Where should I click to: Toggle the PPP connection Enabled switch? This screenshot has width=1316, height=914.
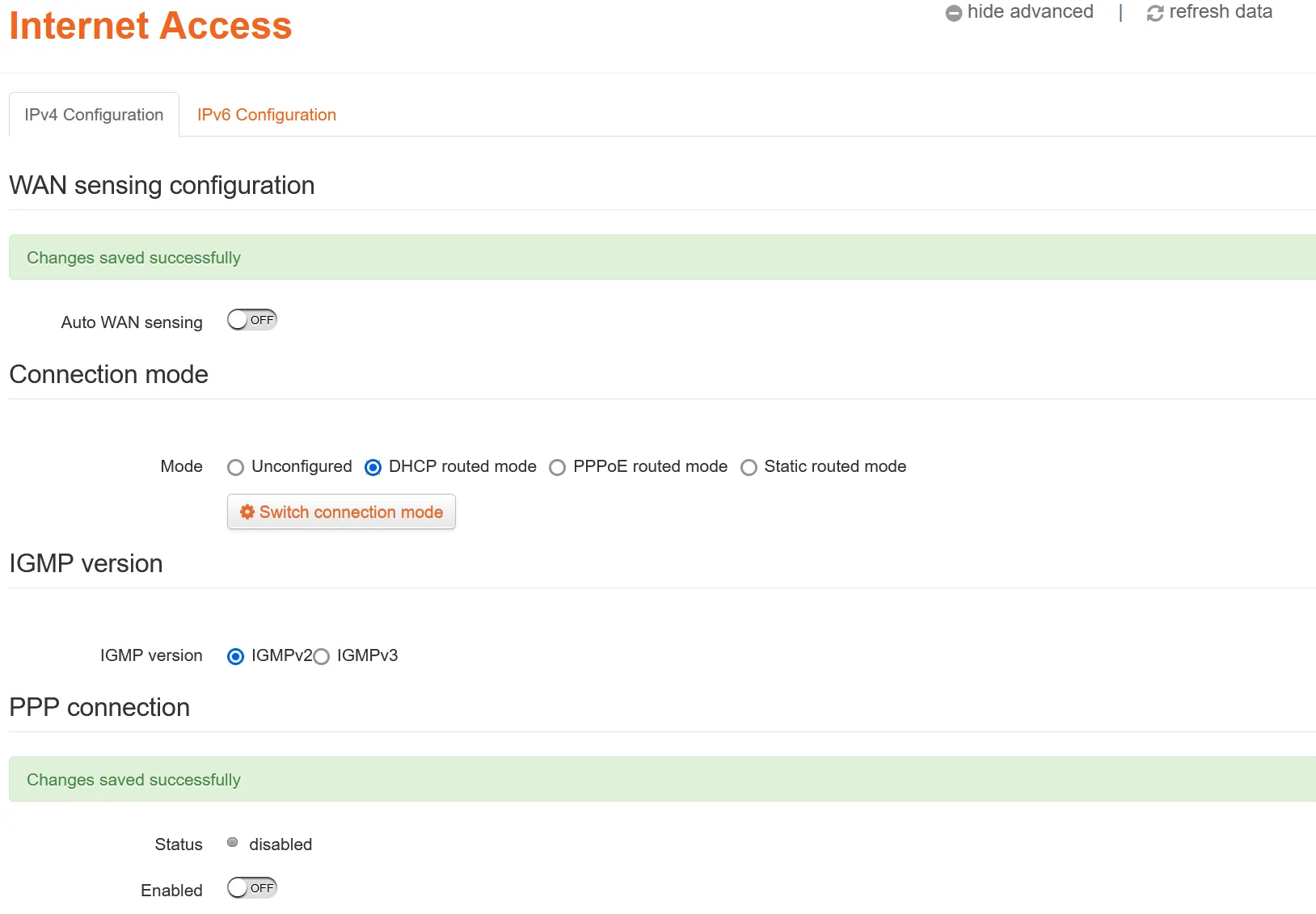(252, 888)
